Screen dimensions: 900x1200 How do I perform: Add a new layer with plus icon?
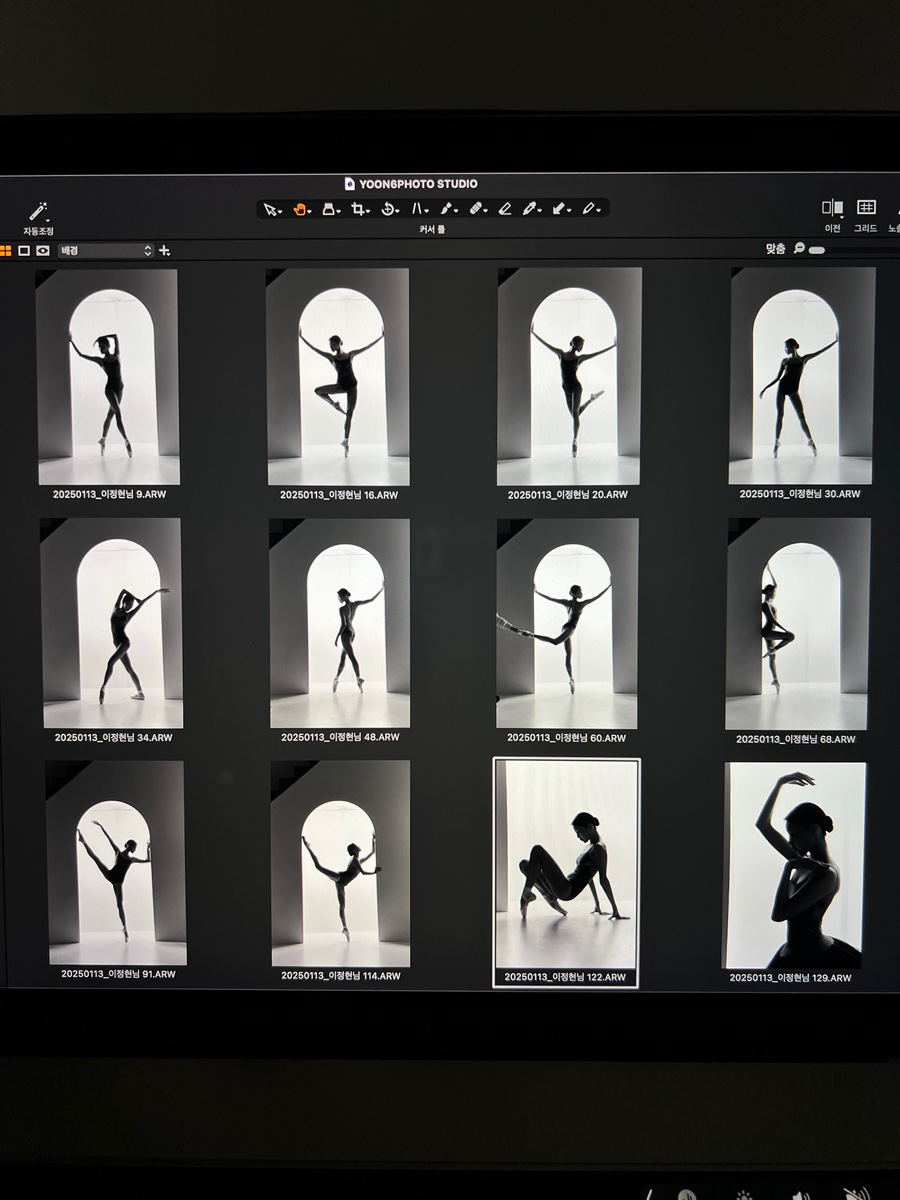(x=164, y=250)
